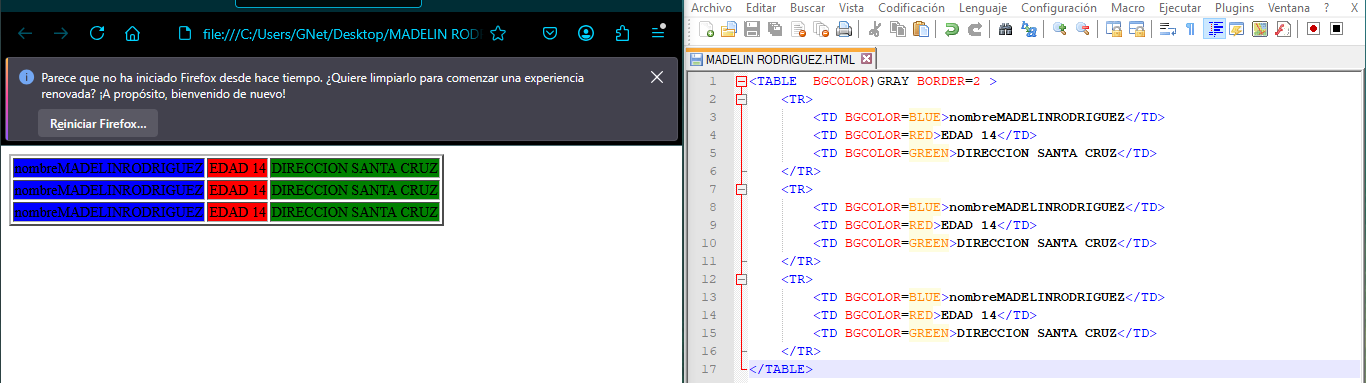Save all open files in Notepad++
The height and width of the screenshot is (383, 1366).
(775, 29)
